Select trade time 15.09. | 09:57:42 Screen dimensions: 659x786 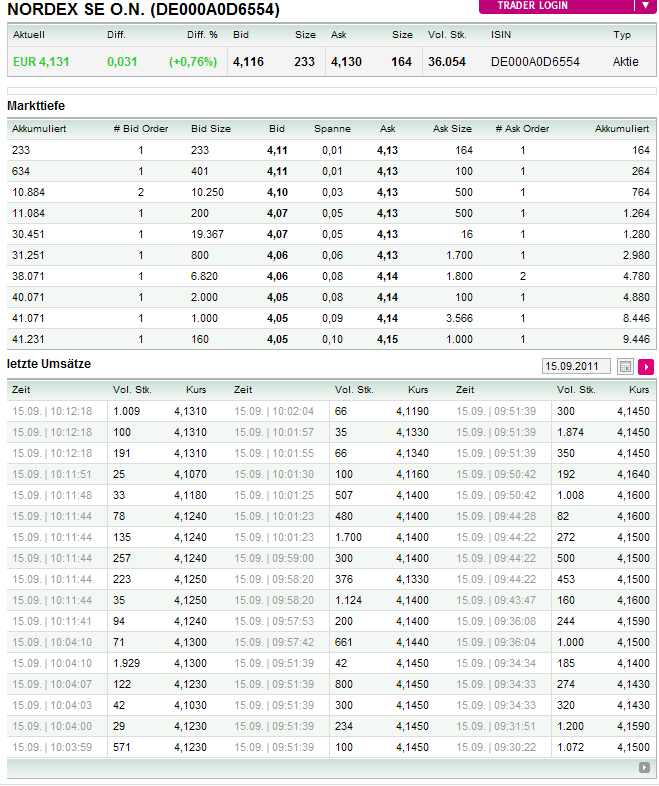point(274,643)
